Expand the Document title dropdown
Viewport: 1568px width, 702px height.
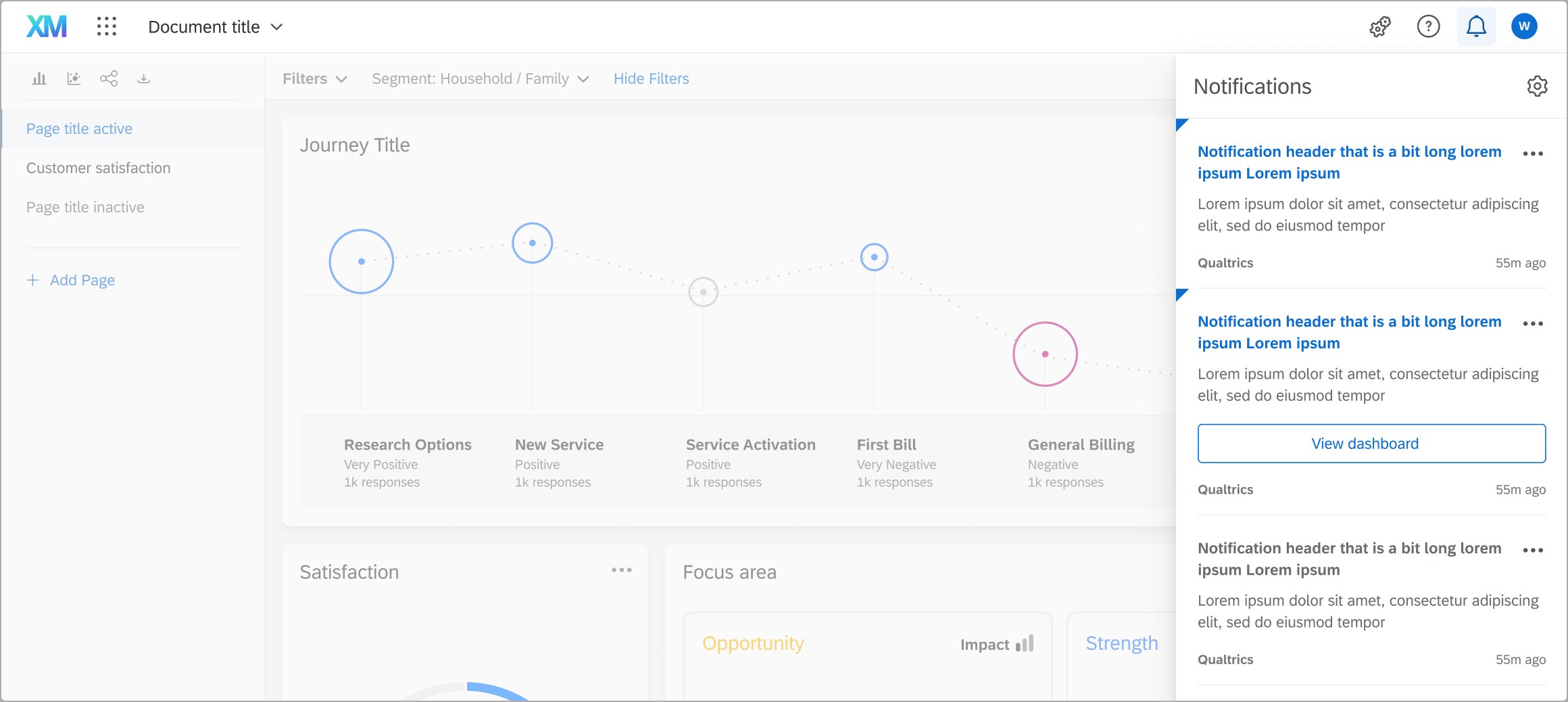coord(215,27)
